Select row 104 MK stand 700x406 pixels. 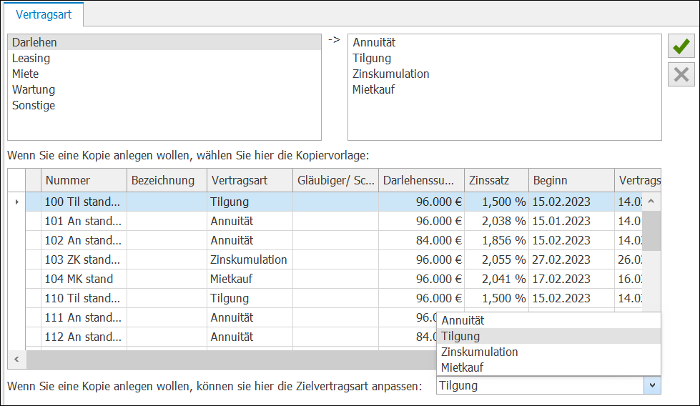pyautogui.click(x=334, y=279)
